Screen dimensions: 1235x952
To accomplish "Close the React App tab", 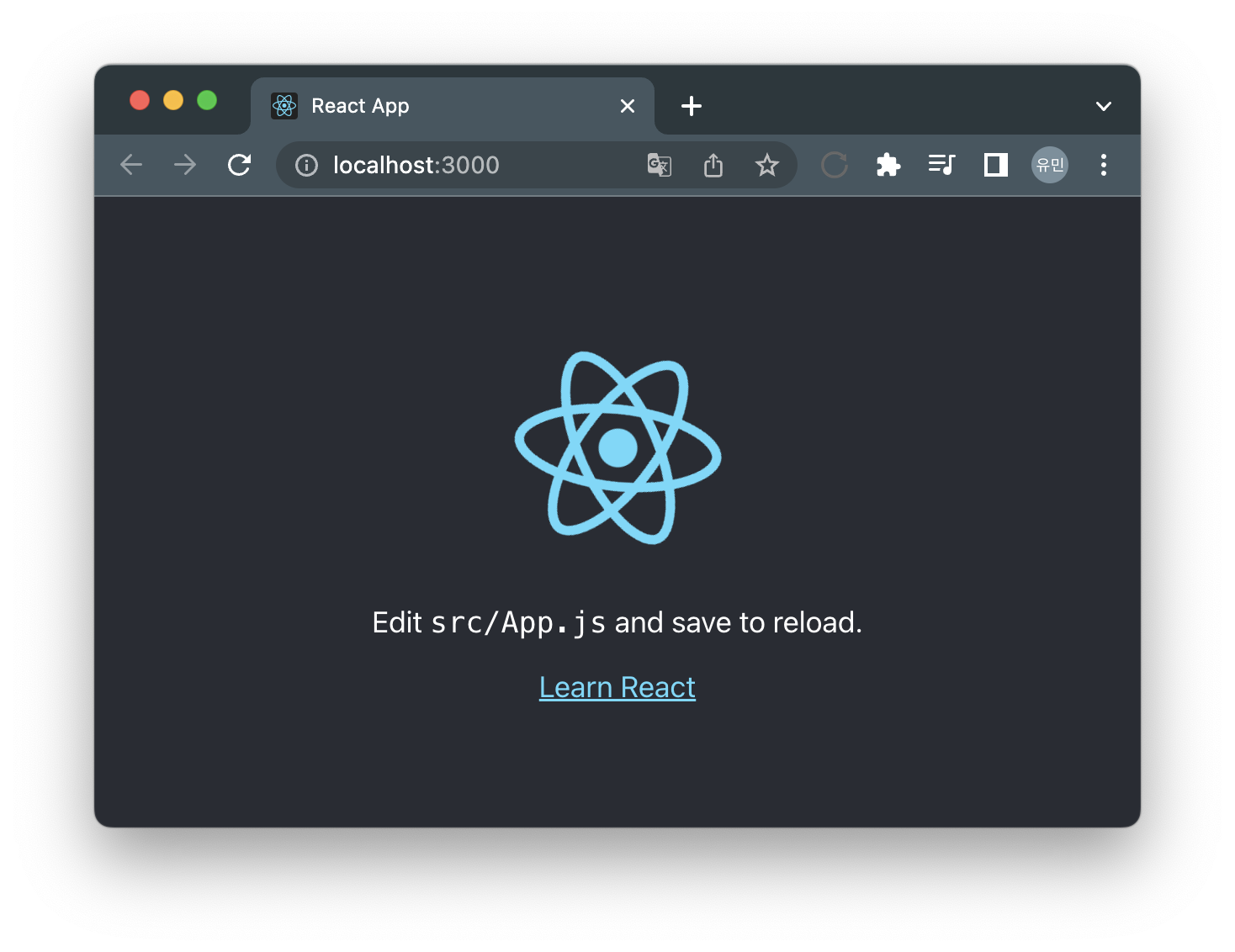I will [x=628, y=106].
